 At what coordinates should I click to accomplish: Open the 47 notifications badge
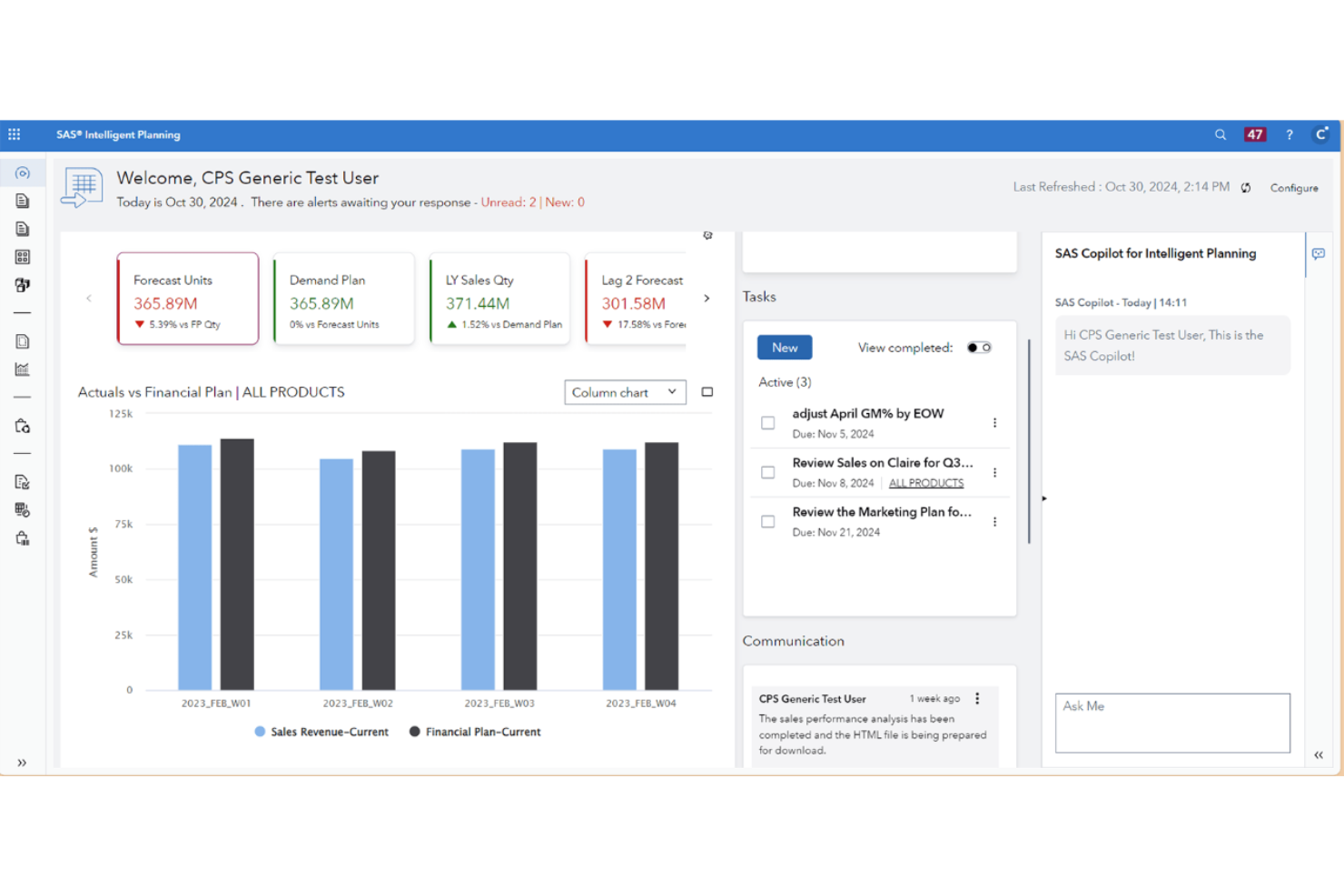pyautogui.click(x=1255, y=134)
